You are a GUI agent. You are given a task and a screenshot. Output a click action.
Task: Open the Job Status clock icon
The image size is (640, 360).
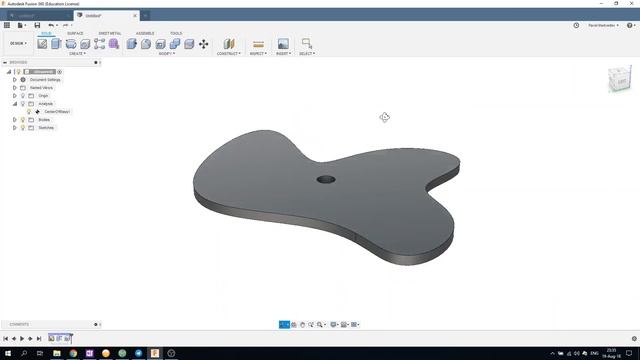(576, 25)
